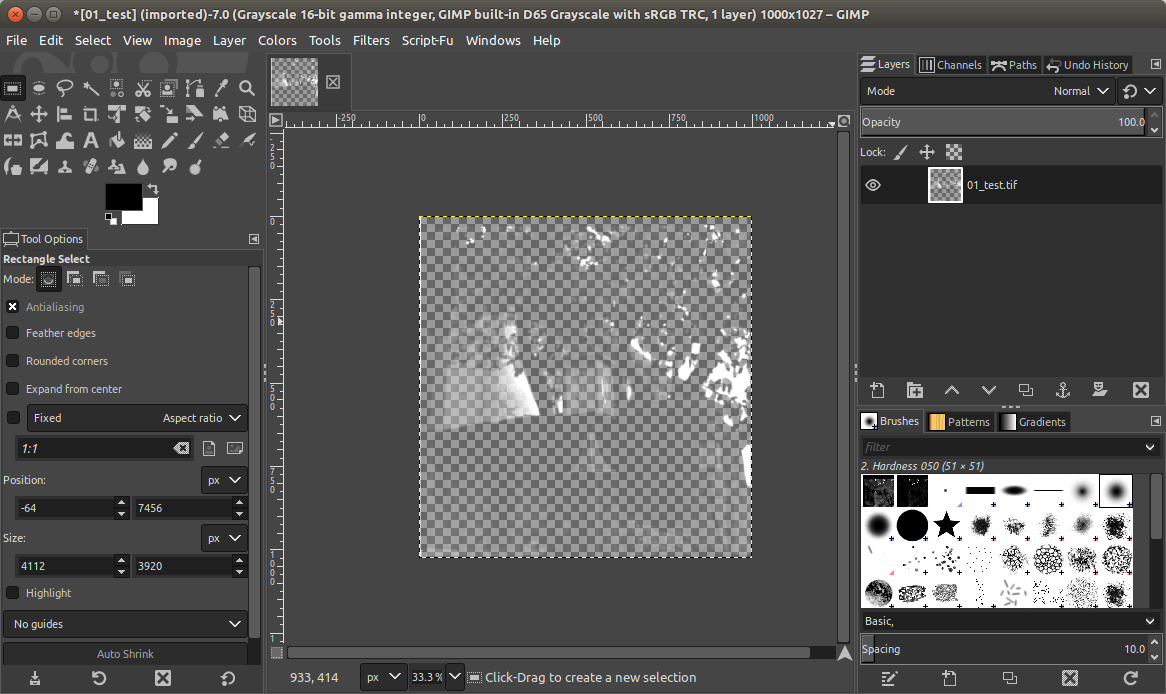Open the Position unit px dropdown
The image size is (1166, 694).
click(x=224, y=480)
